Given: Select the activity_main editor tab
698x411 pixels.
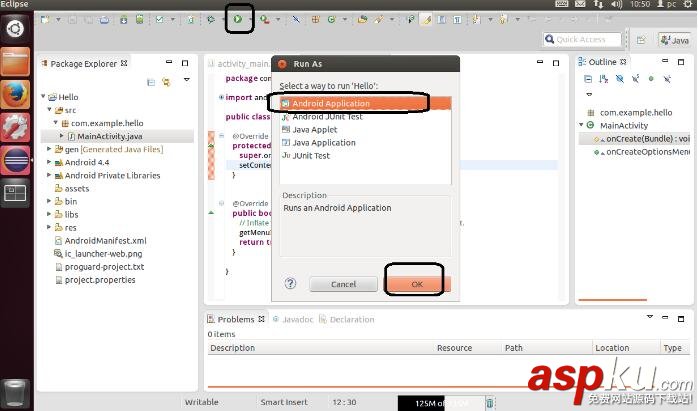Looking at the screenshot, I should pos(239,64).
